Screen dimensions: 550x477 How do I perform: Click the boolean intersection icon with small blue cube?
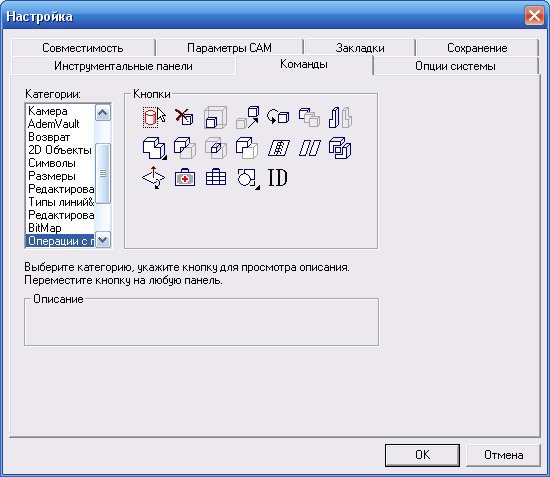(216, 148)
